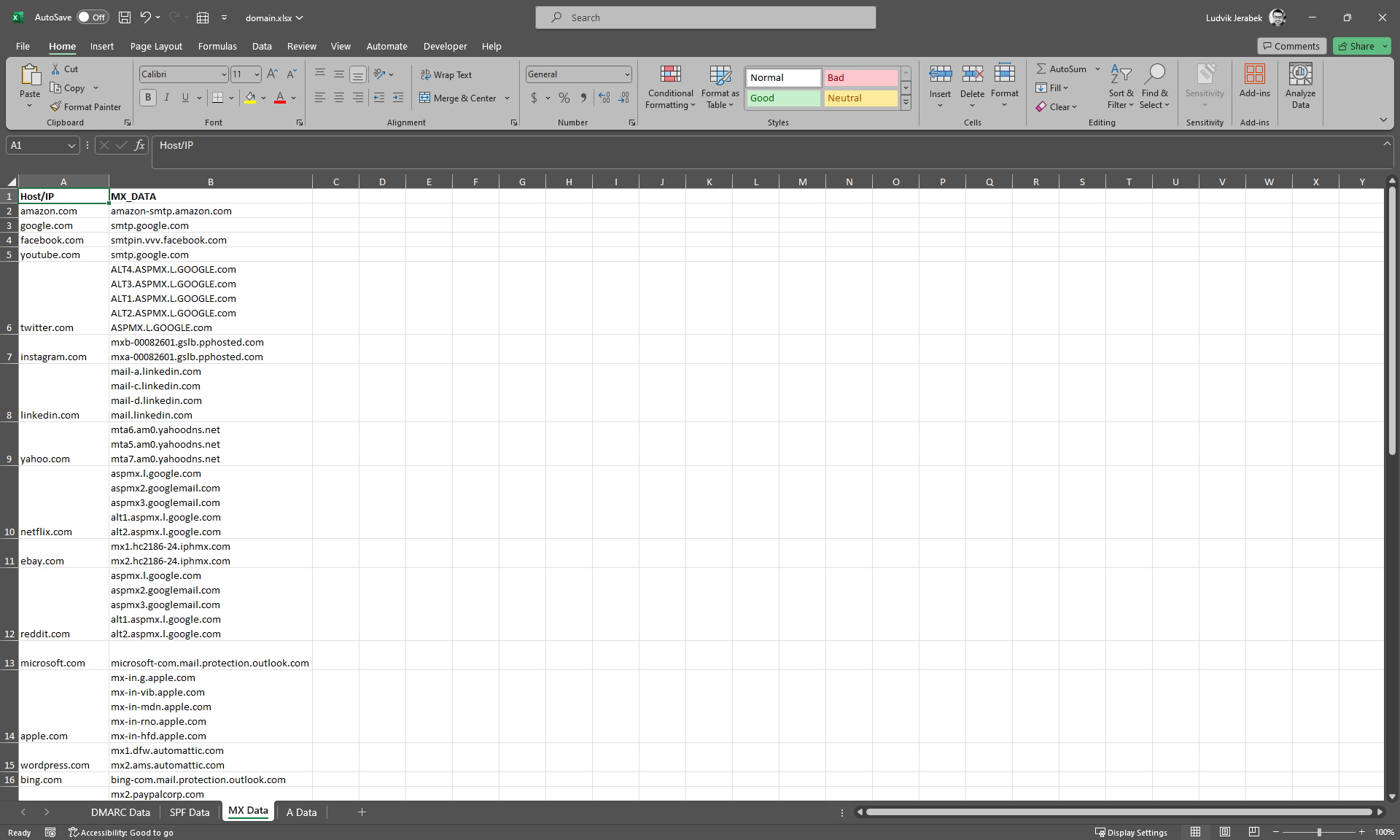The image size is (1400, 840).
Task: Expand the cell styles gallery
Action: (906, 104)
